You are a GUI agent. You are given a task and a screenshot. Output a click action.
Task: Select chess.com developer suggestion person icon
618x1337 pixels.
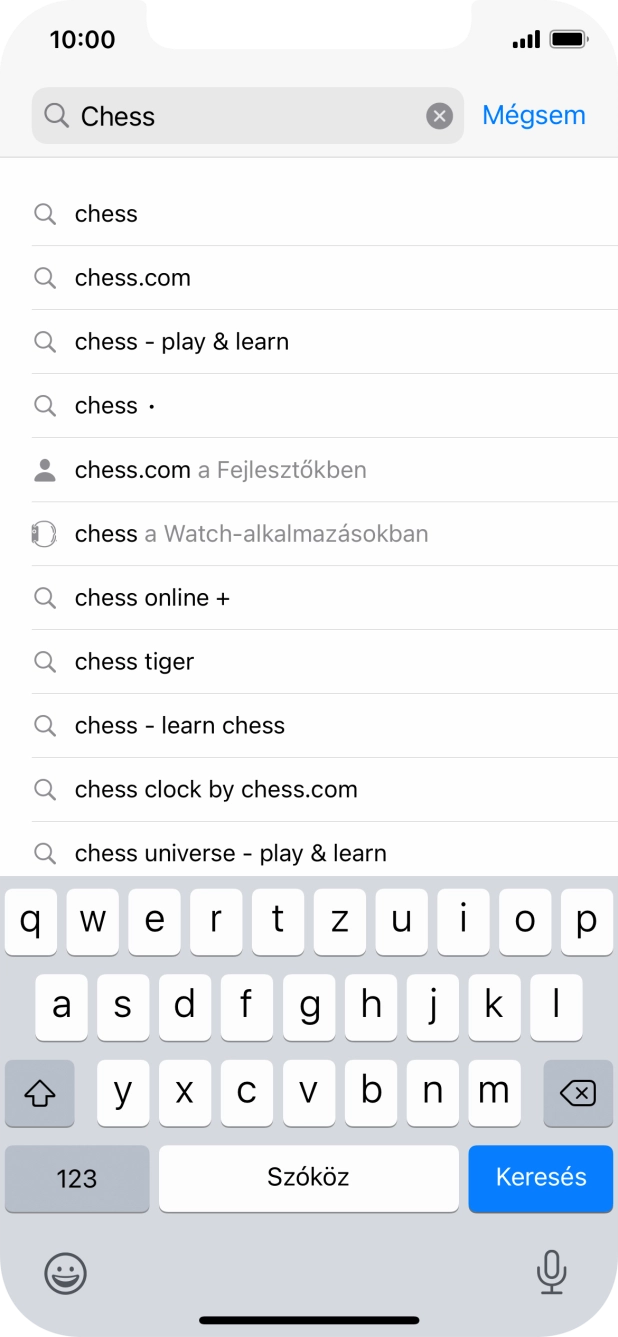45,470
